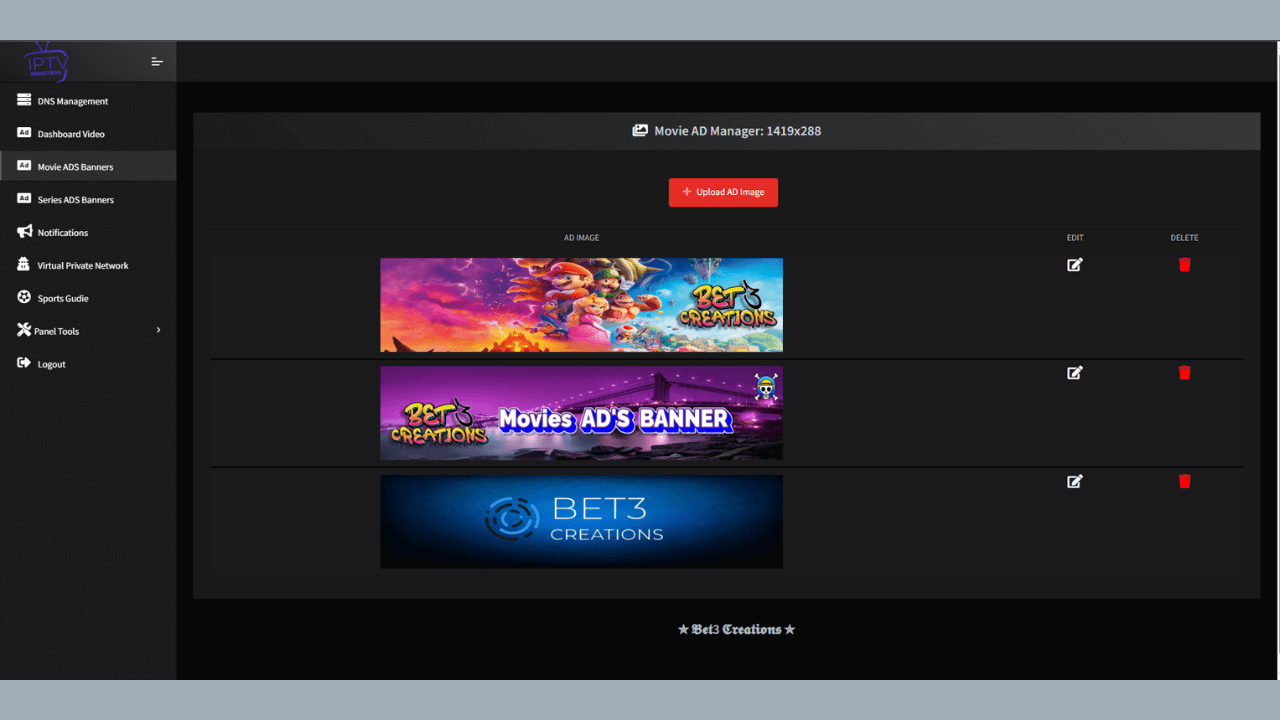Click the Bet3 Creations footer text
The image size is (1280, 720).
pos(737,629)
